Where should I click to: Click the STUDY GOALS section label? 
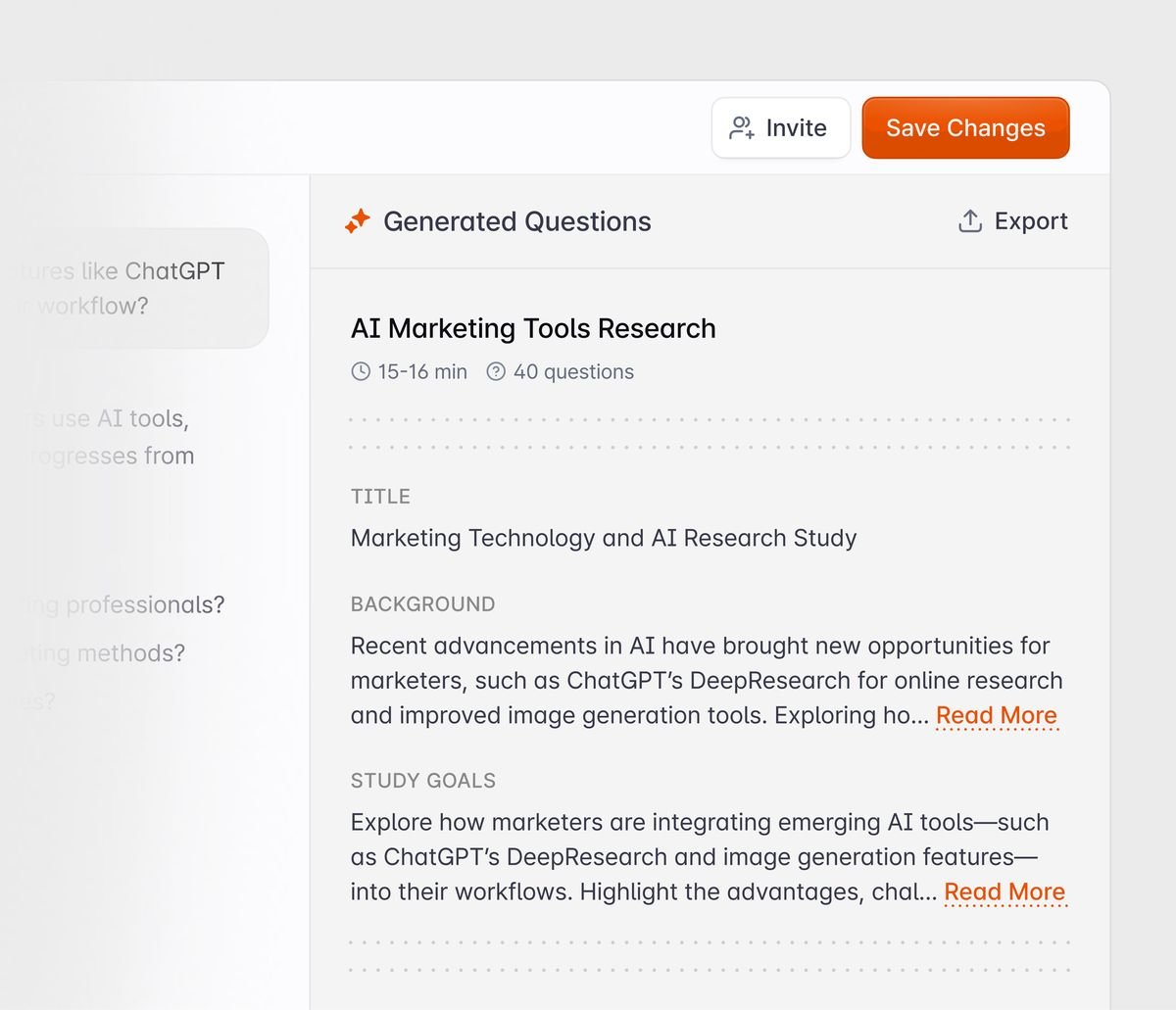(423, 781)
